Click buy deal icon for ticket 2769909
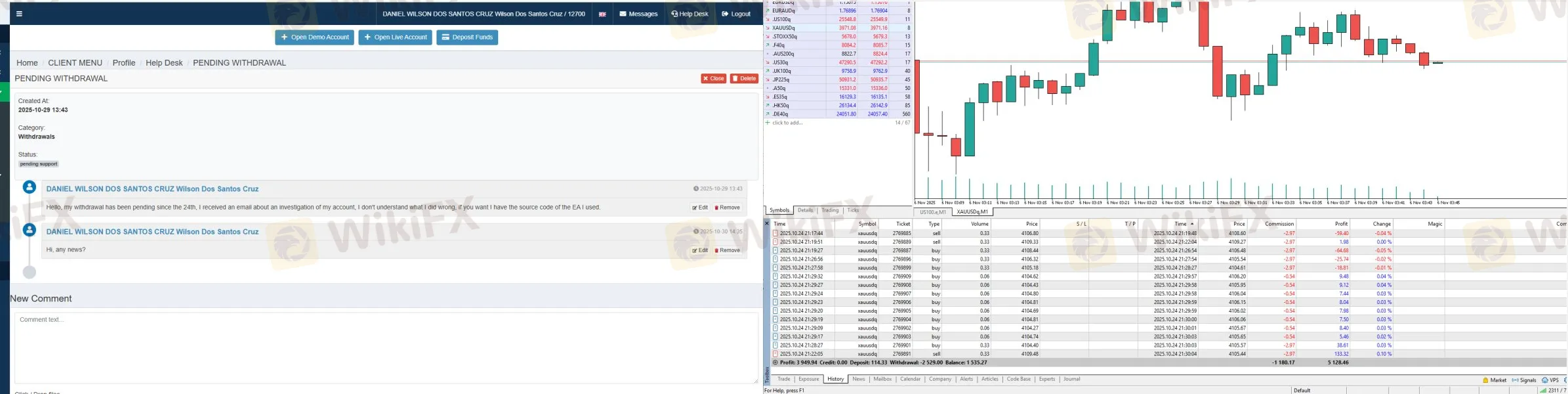Viewport: 1568px width, 394px height. click(x=775, y=276)
